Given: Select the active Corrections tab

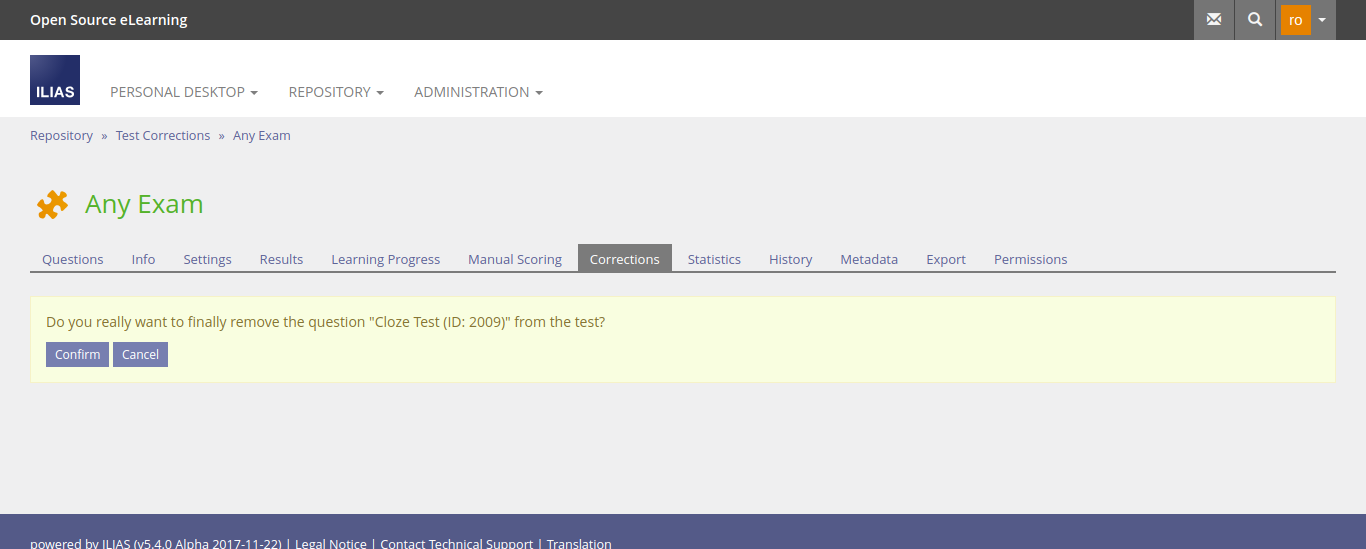Looking at the screenshot, I should (x=625, y=258).
